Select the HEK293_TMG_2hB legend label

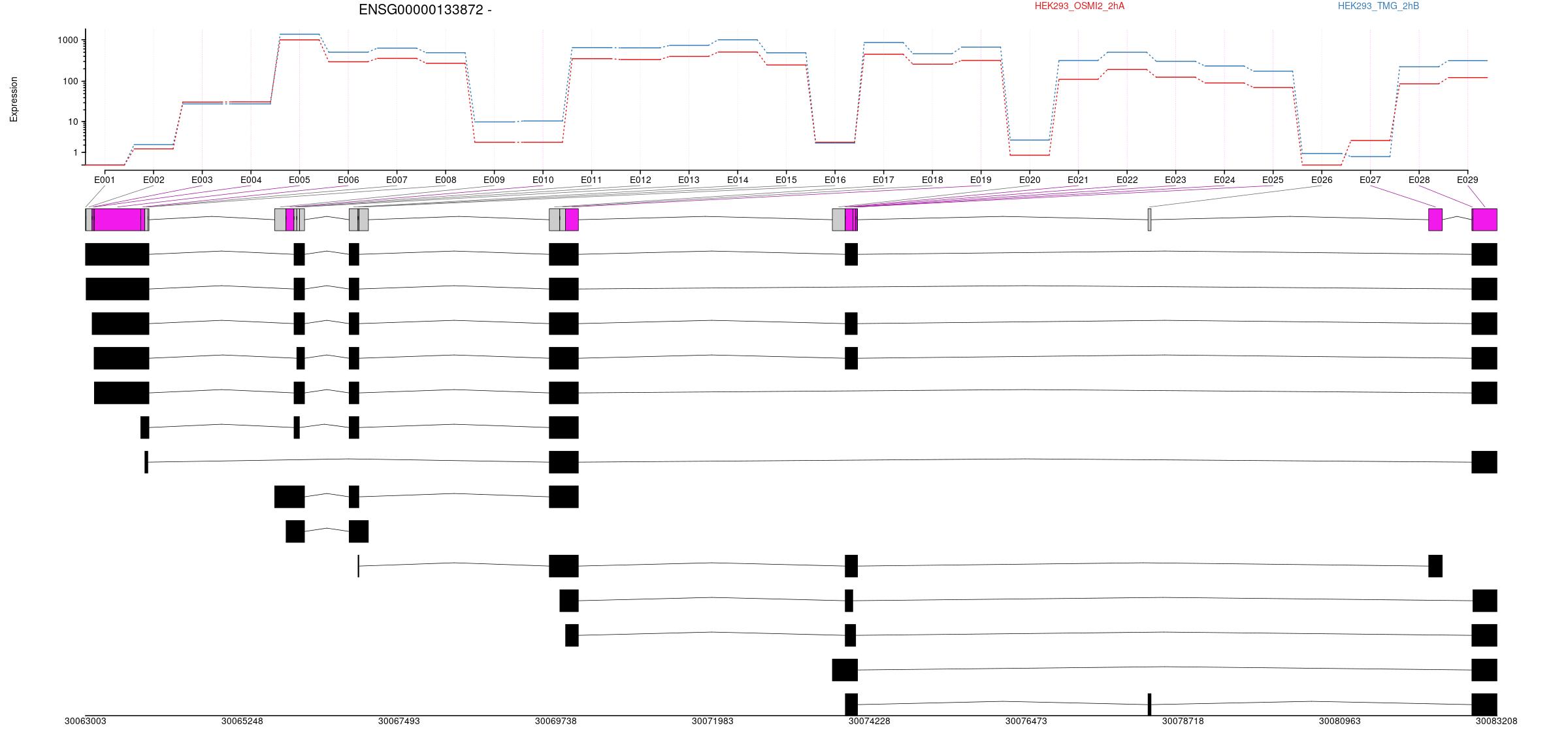pyautogui.click(x=1379, y=6)
